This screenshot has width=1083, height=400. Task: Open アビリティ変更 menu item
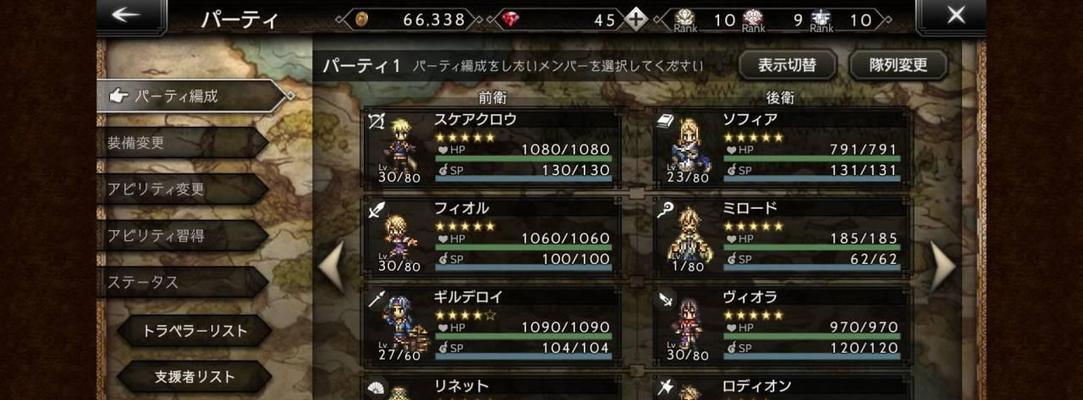pyautogui.click(x=182, y=189)
